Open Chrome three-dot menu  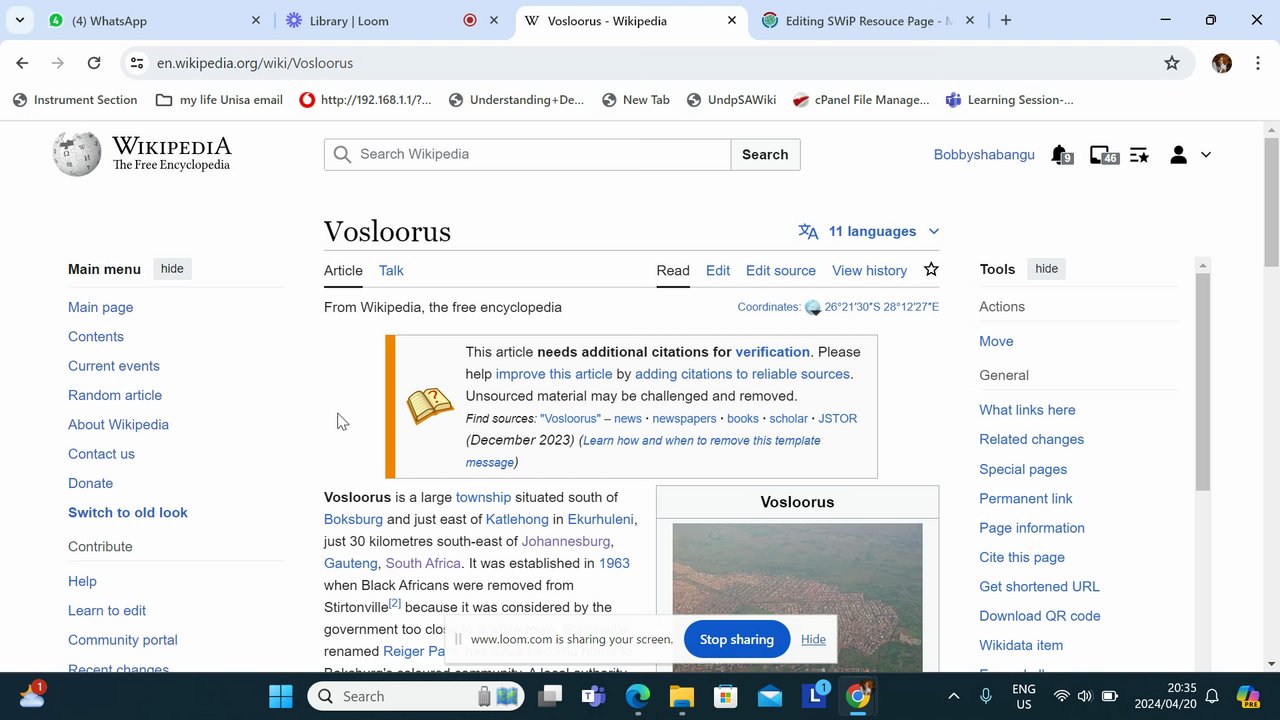coord(1256,63)
